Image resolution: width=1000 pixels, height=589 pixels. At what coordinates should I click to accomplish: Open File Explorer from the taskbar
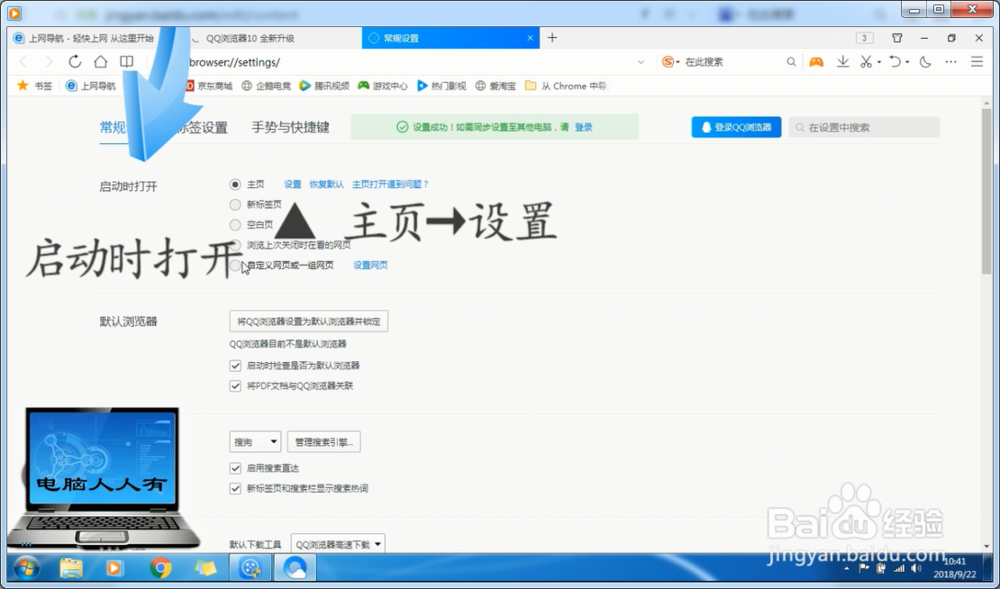71,567
